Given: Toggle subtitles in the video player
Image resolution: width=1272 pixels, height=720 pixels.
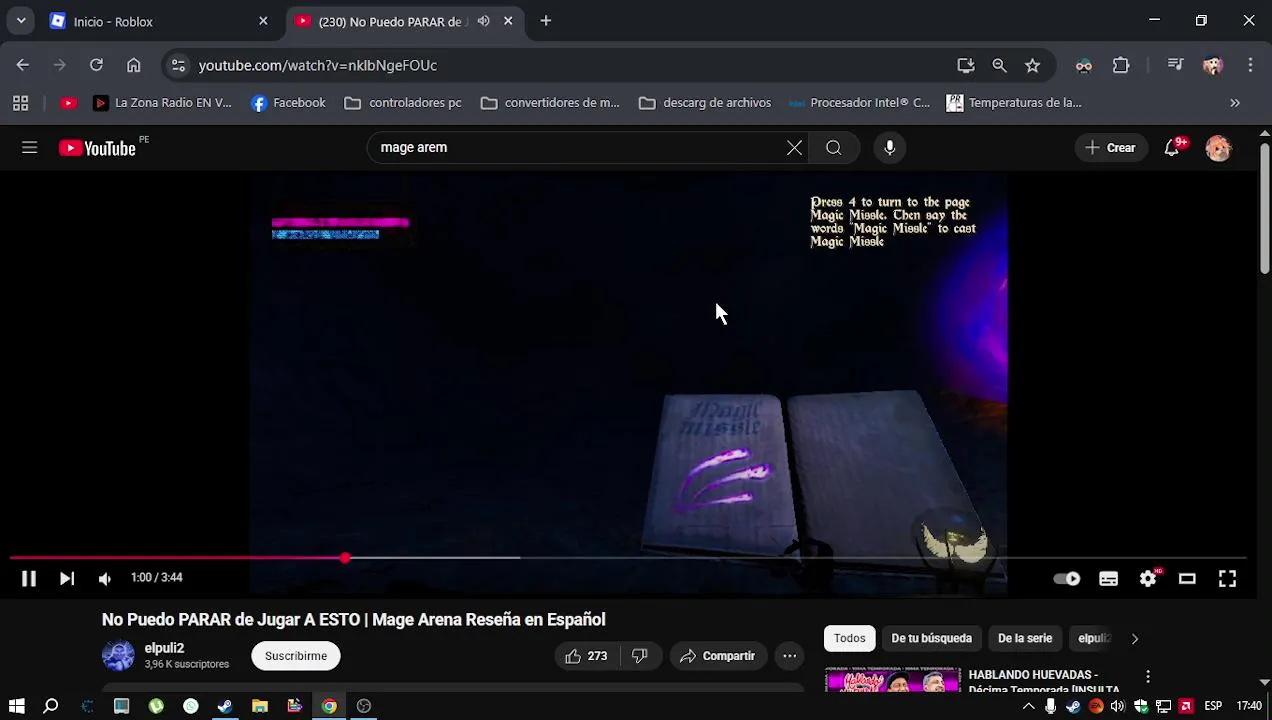Looking at the screenshot, I should [1108, 578].
